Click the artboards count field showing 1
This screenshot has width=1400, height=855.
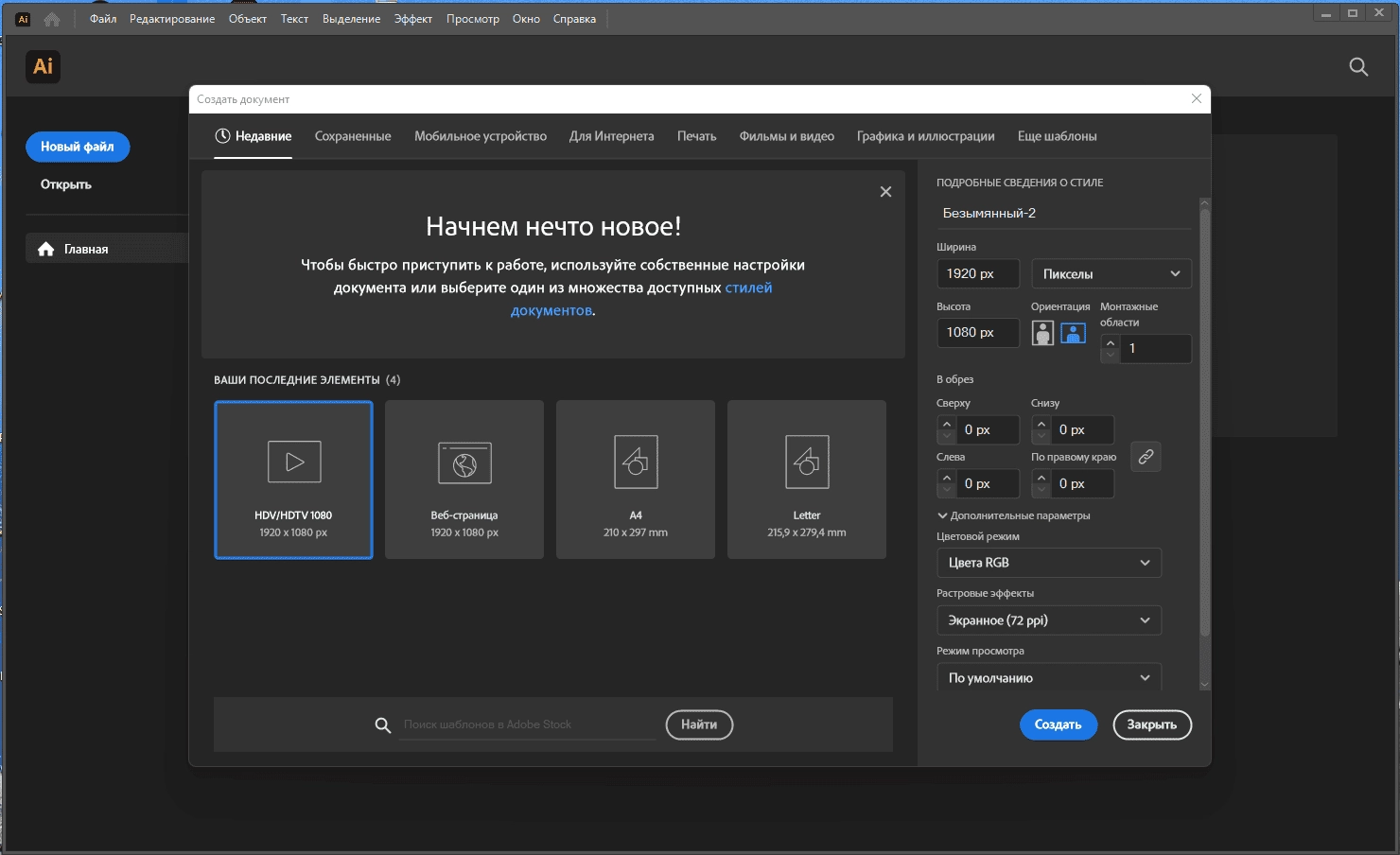click(x=1156, y=348)
